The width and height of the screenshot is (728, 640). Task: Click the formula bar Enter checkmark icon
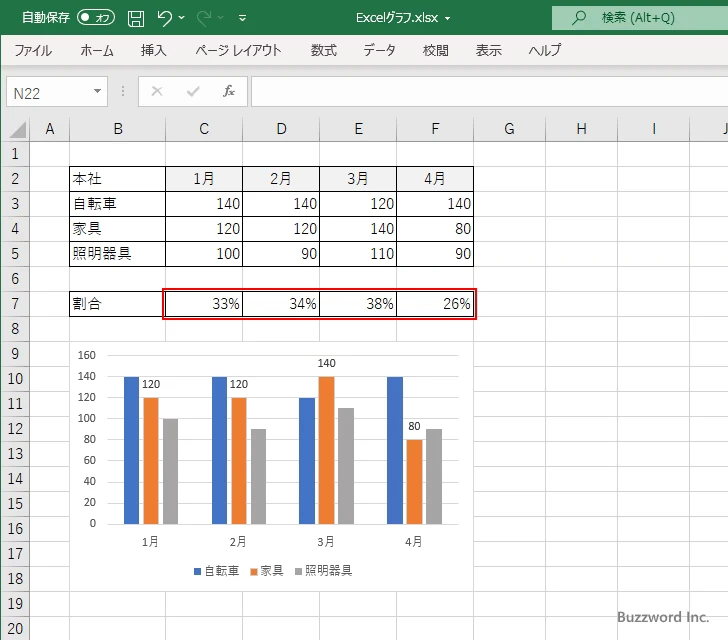coord(193,91)
